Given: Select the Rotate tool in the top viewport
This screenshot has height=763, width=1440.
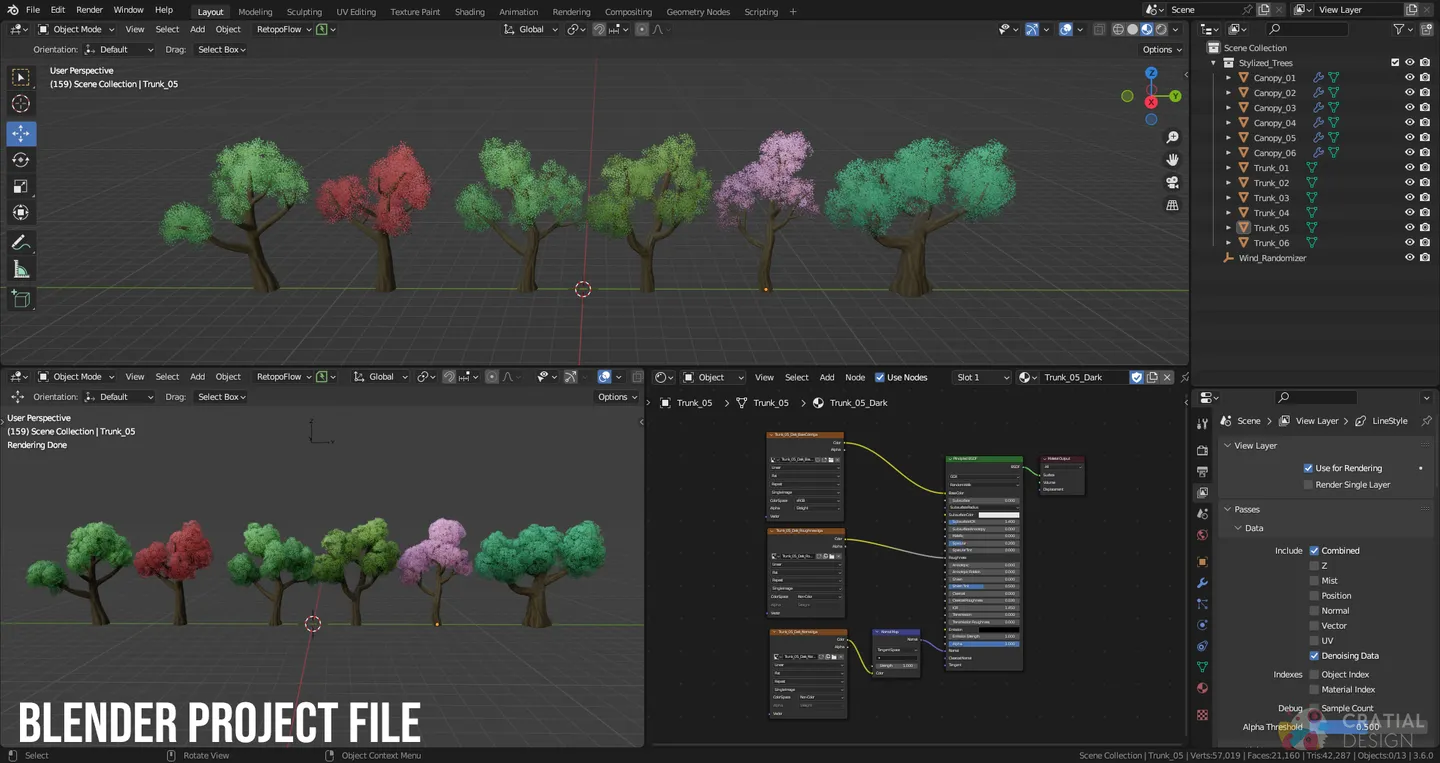Looking at the screenshot, I should pyautogui.click(x=21, y=160).
